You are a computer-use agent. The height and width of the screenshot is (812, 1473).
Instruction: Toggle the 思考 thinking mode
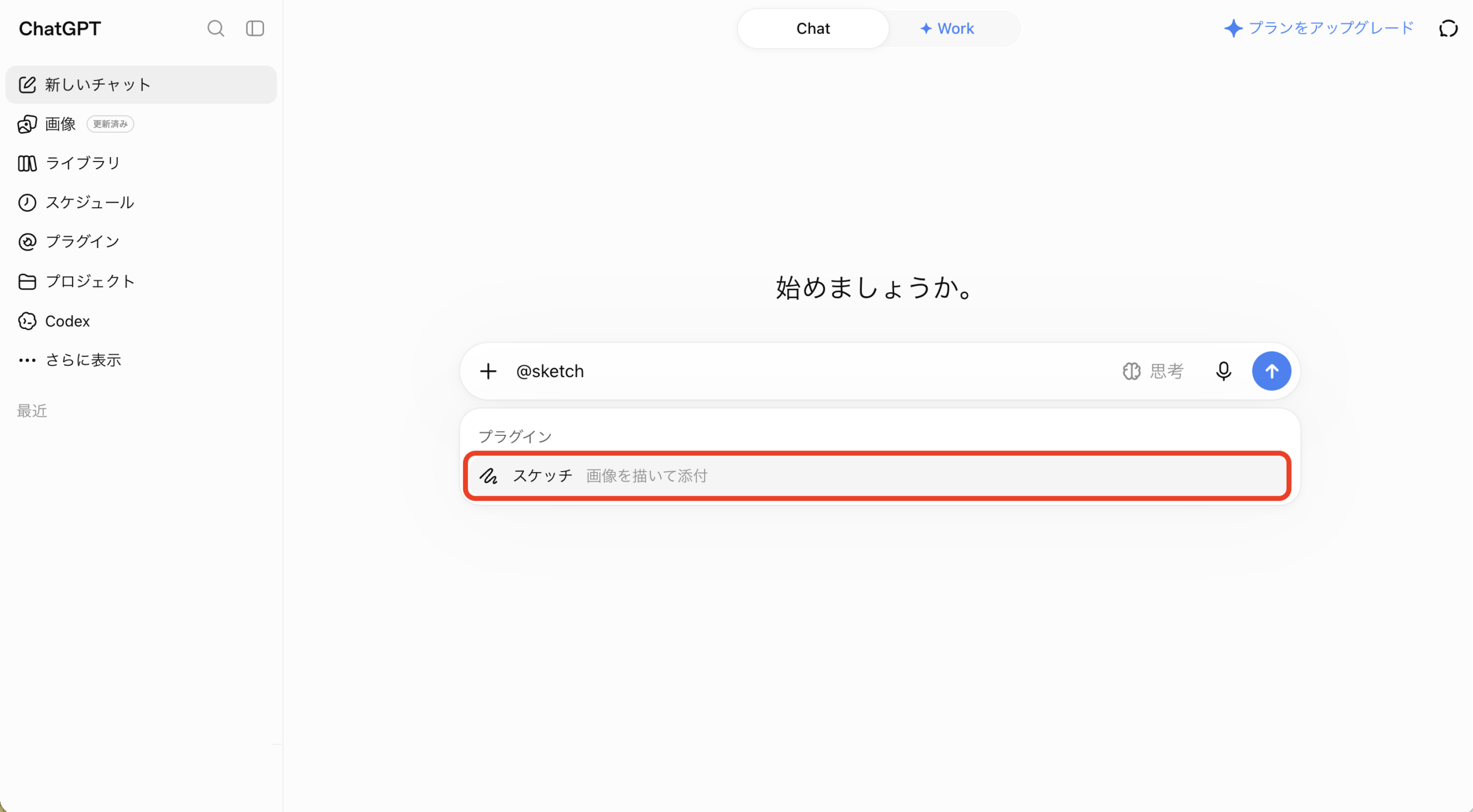[1153, 371]
